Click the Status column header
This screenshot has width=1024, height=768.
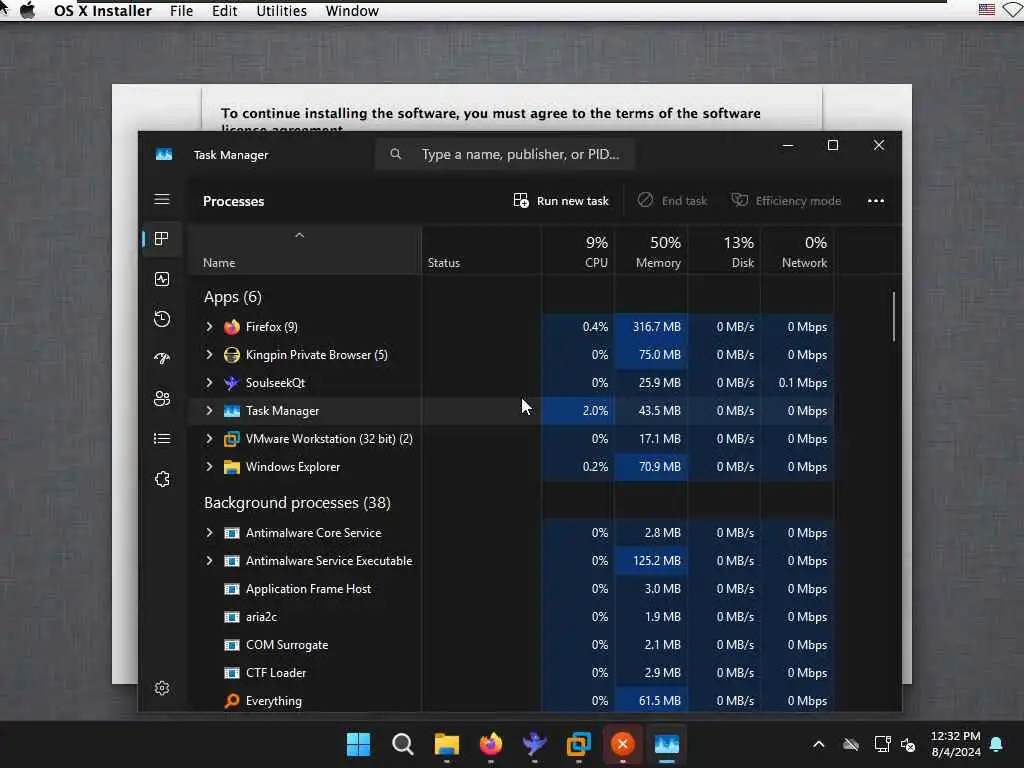[481, 251]
